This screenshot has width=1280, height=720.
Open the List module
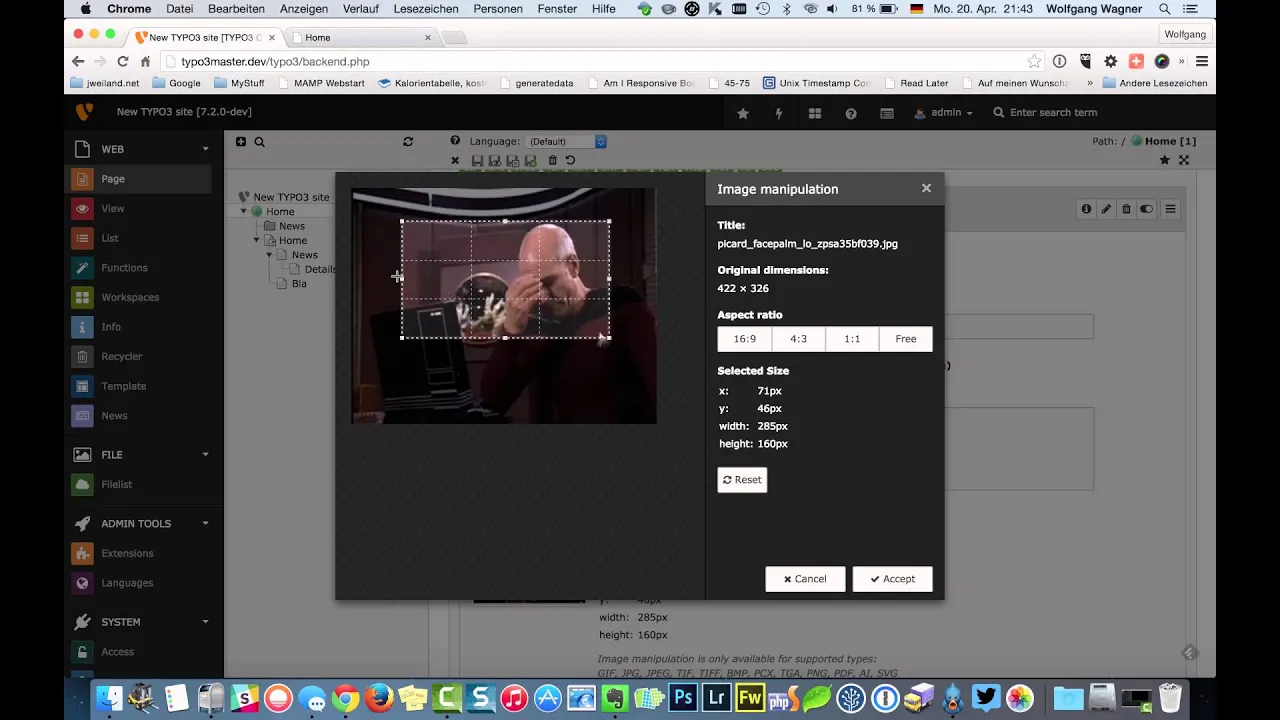[x=140, y=238]
